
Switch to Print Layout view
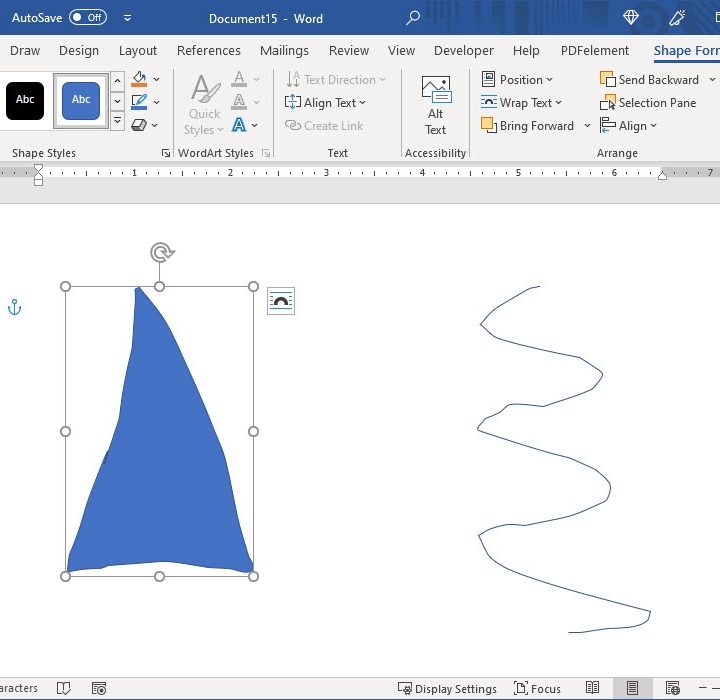pos(632,688)
